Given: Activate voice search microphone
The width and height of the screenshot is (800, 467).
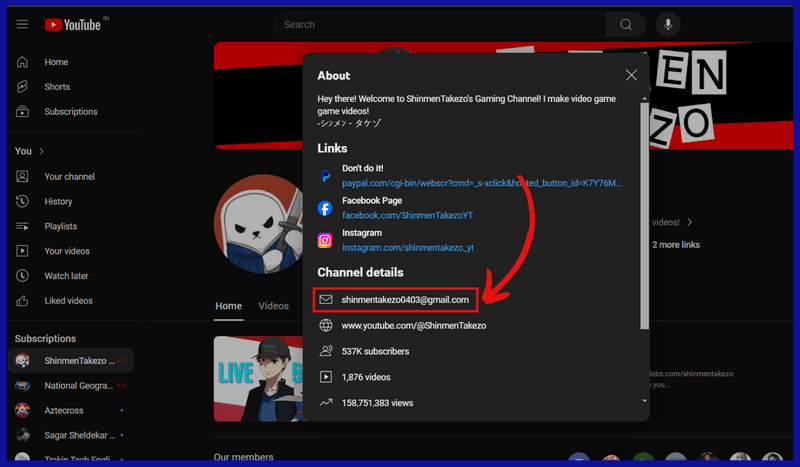Looking at the screenshot, I should [667, 25].
